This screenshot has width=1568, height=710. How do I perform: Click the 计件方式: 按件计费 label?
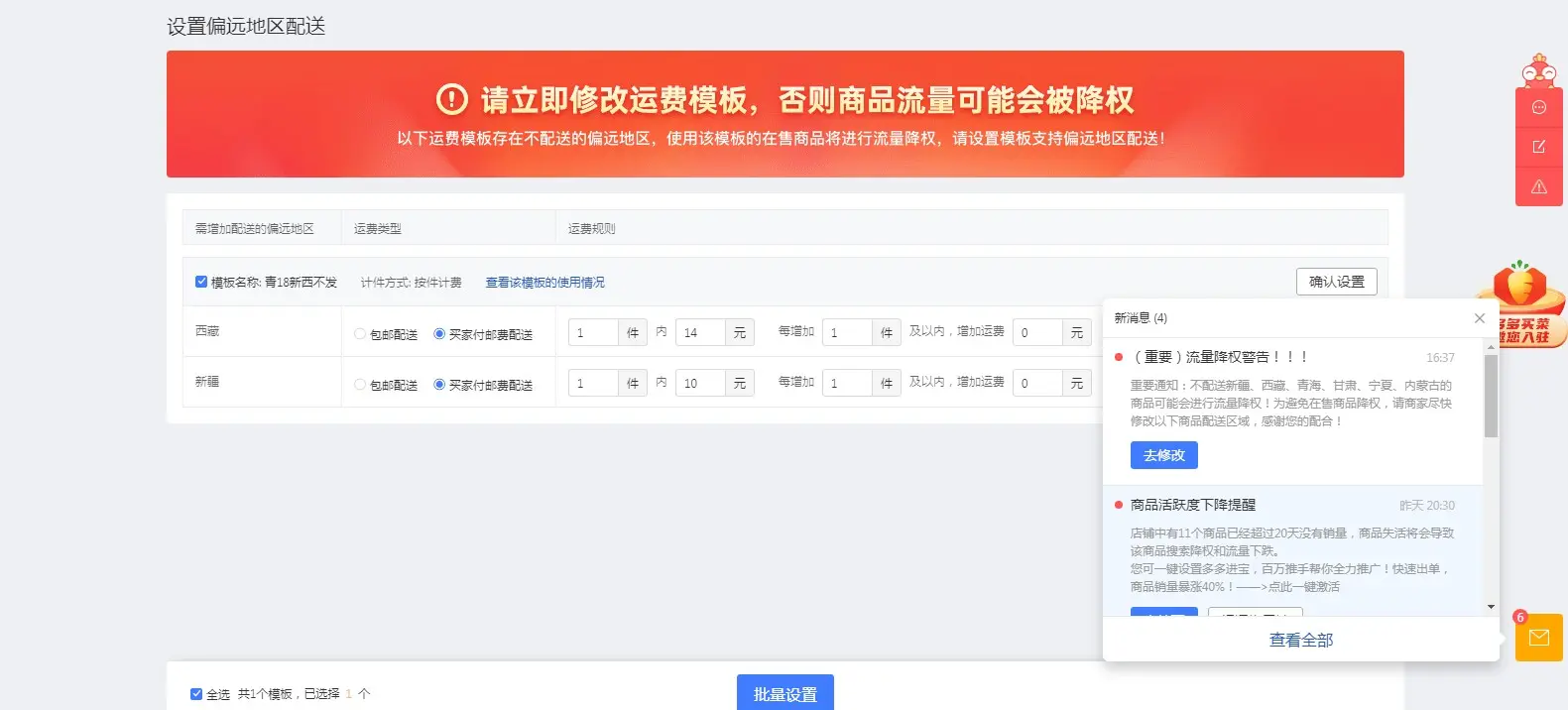412,283
